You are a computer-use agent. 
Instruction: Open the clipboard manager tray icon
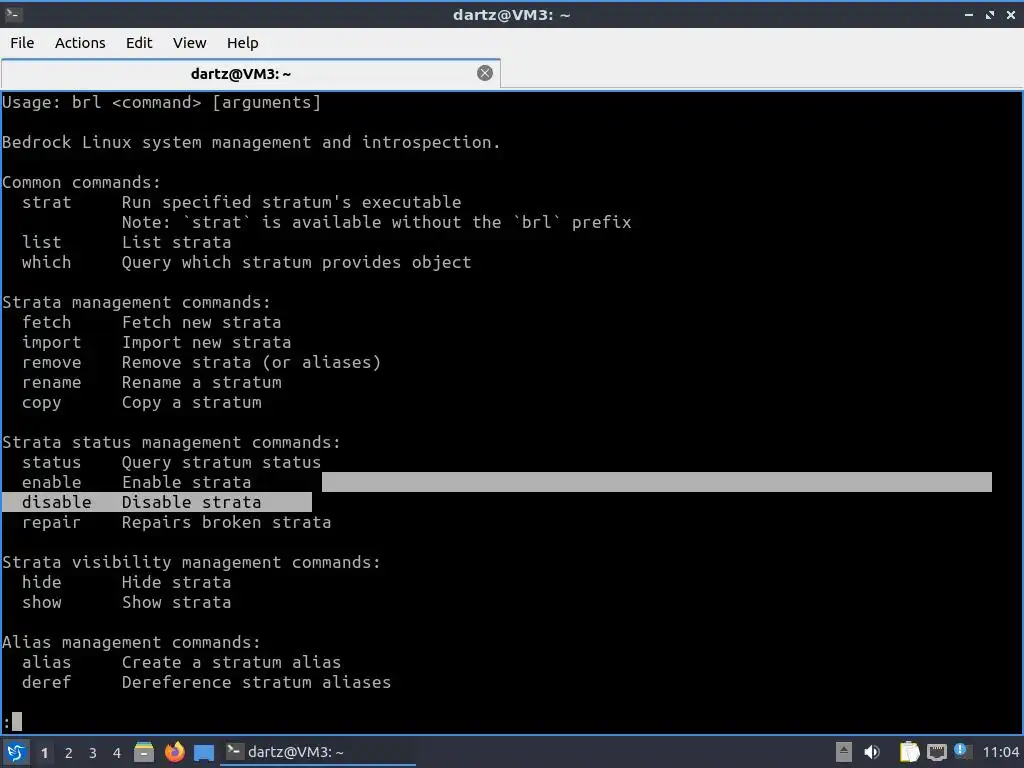coord(909,752)
